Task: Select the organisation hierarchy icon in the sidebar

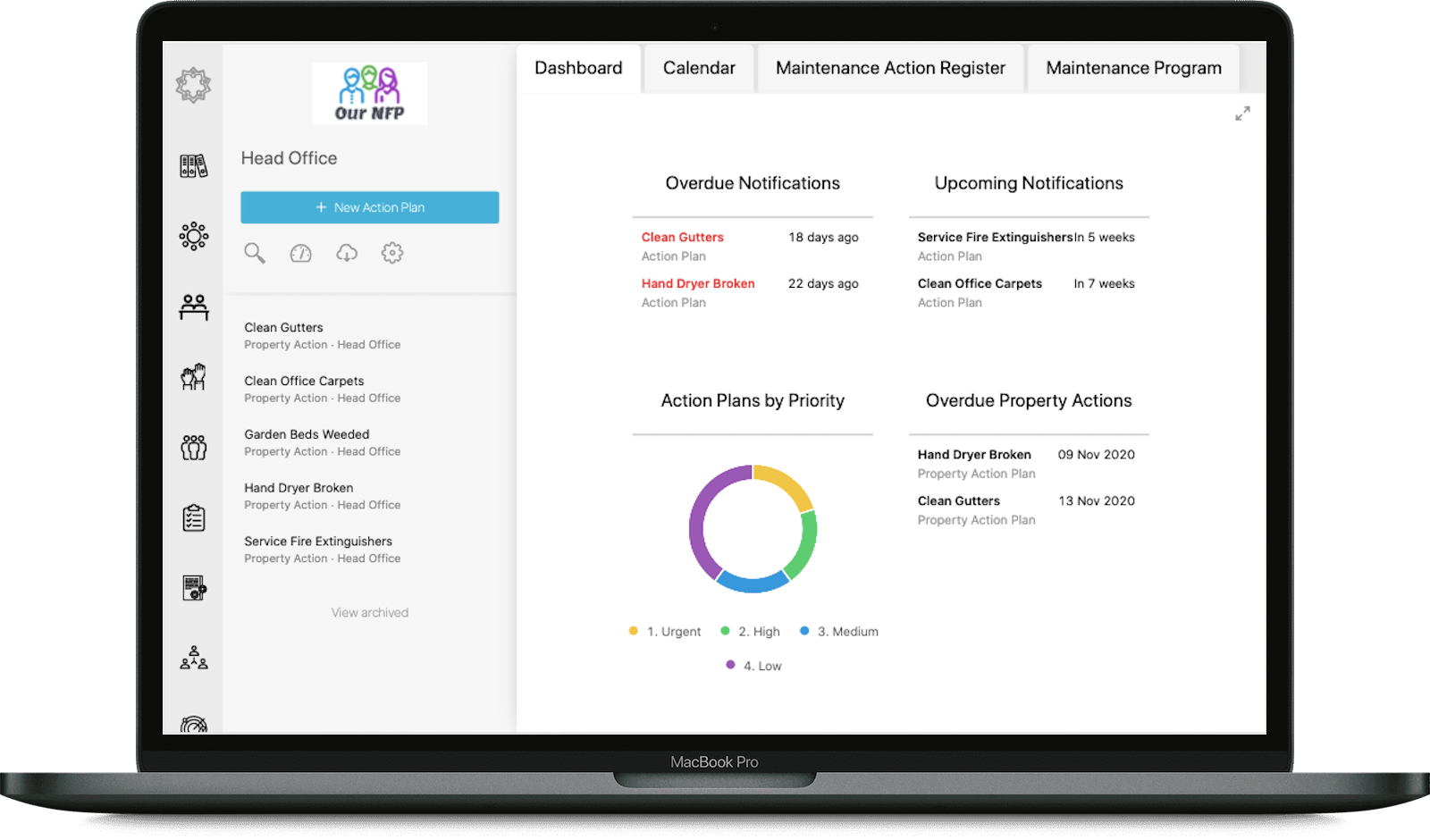Action: [193, 659]
